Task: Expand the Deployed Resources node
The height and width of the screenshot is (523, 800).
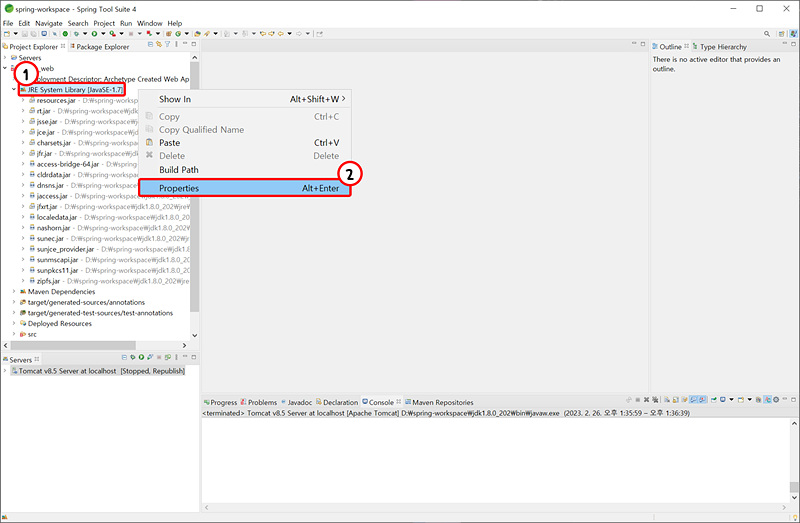Action: point(14,323)
